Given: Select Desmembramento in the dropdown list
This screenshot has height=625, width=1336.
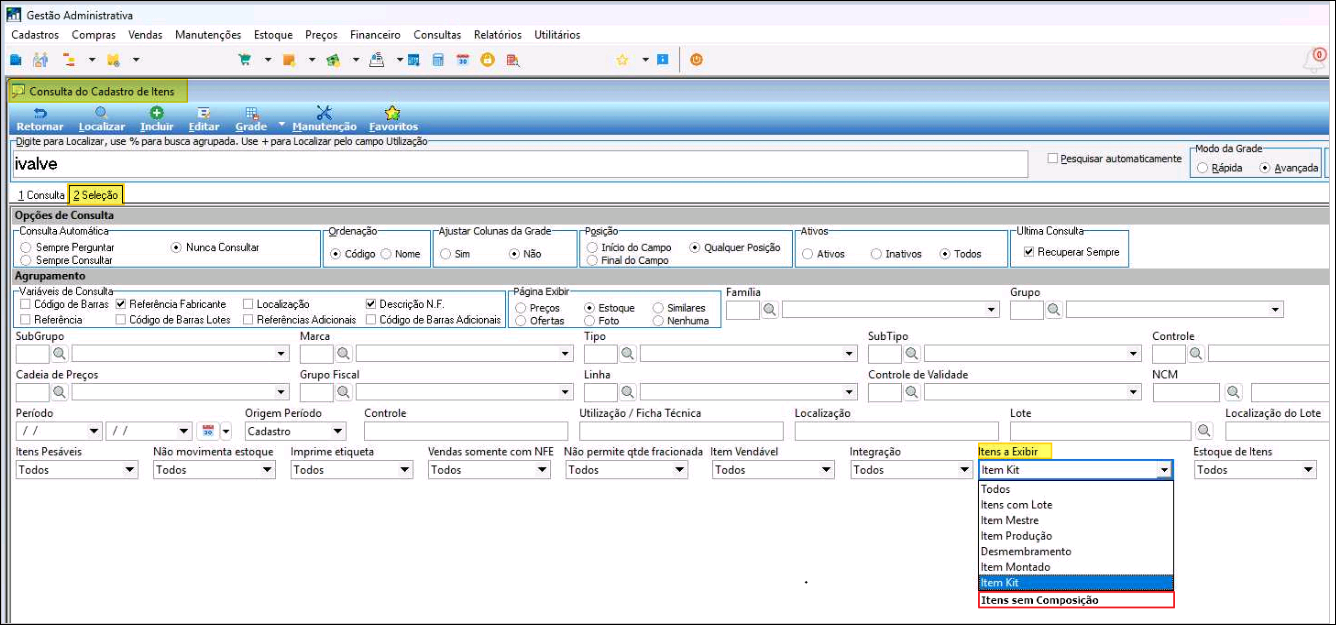Looking at the screenshot, I should [x=1076, y=551].
